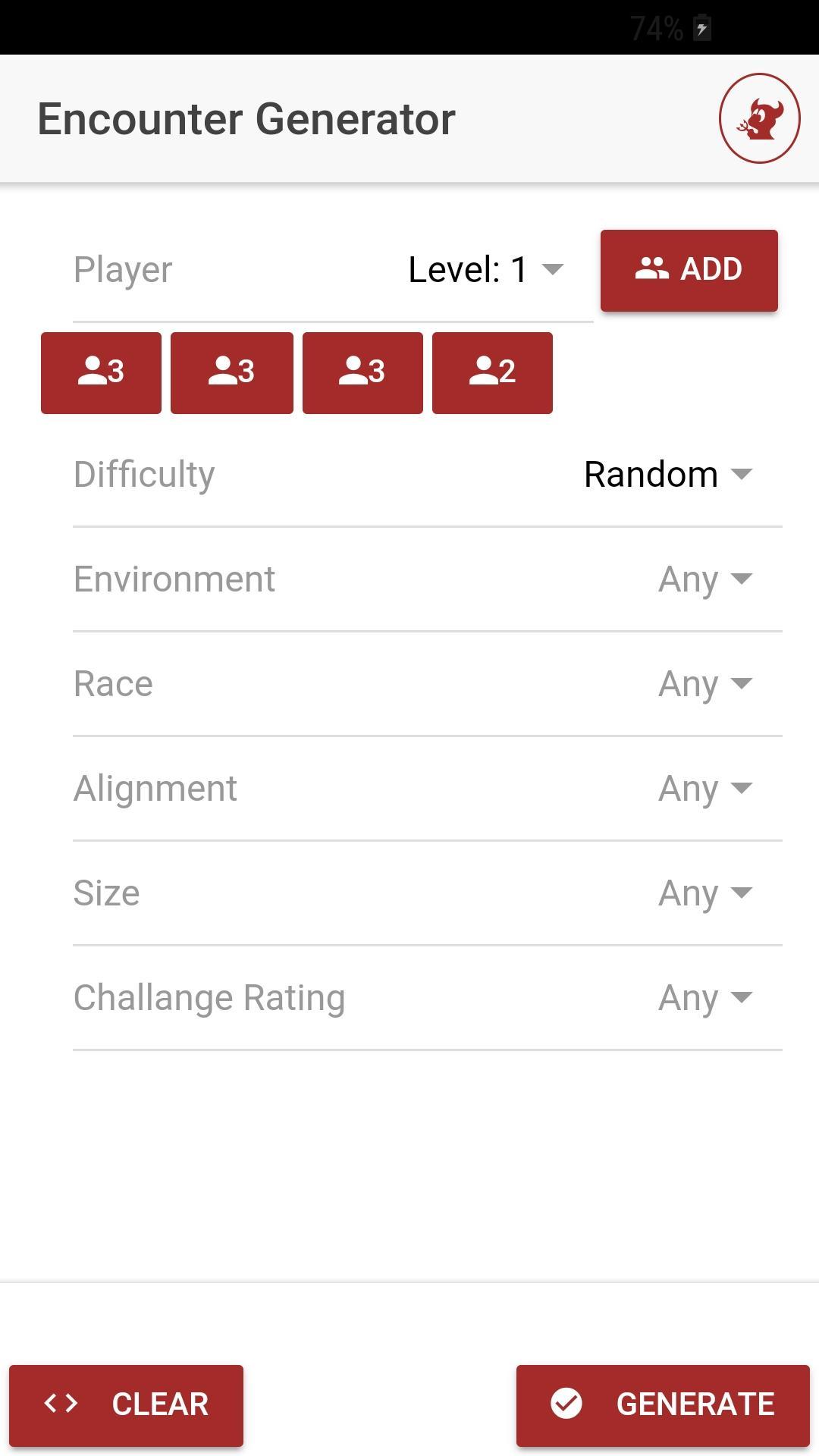
Task: Choose a Race from the dropdown
Action: pos(704,684)
